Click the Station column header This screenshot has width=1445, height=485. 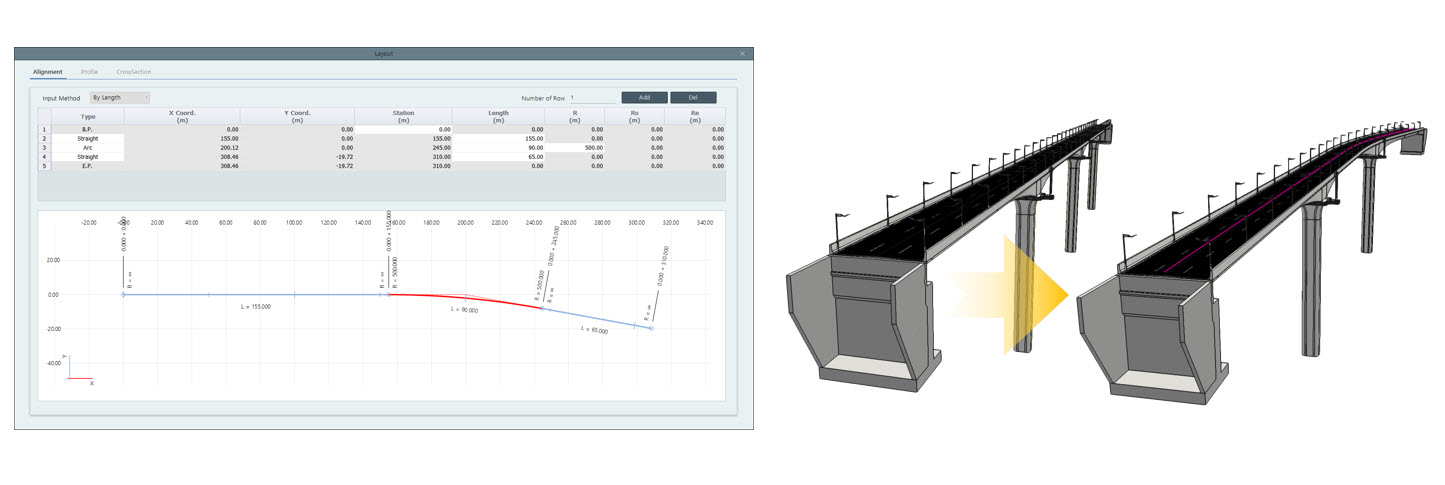[404, 116]
